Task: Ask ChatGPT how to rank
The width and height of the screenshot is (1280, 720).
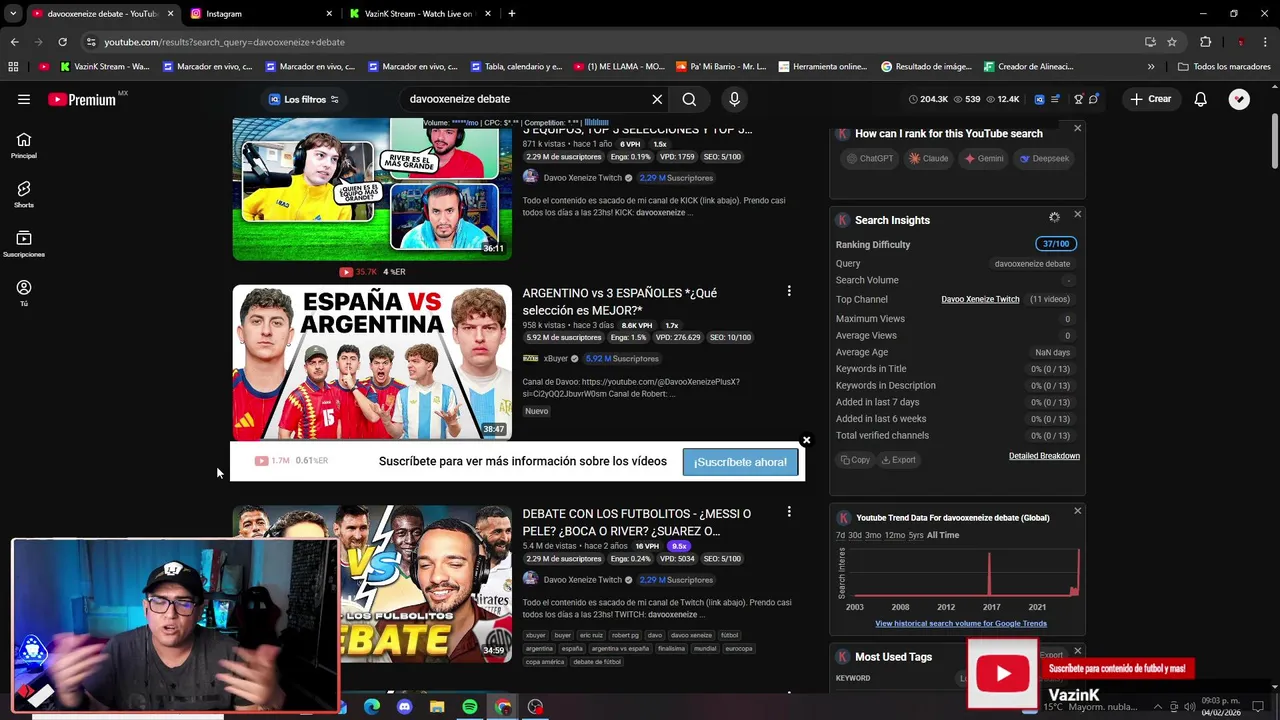Action: coord(869,158)
